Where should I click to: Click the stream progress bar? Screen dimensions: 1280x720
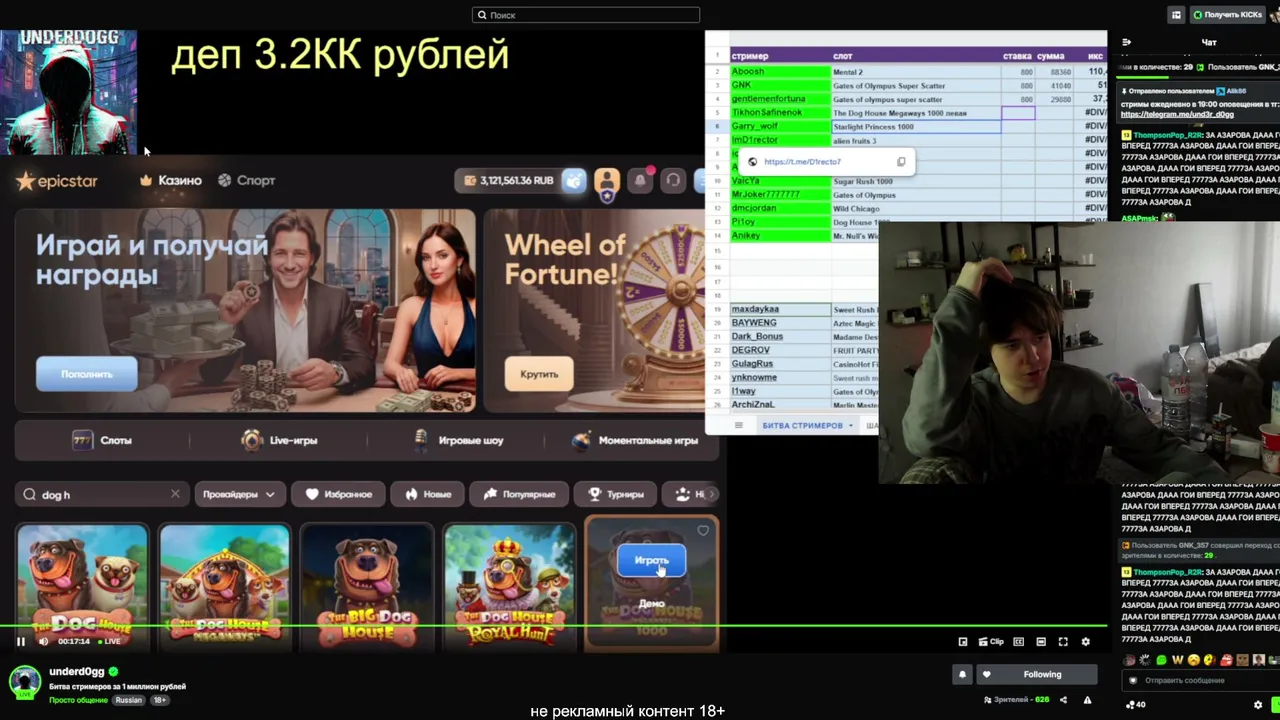tap(554, 627)
